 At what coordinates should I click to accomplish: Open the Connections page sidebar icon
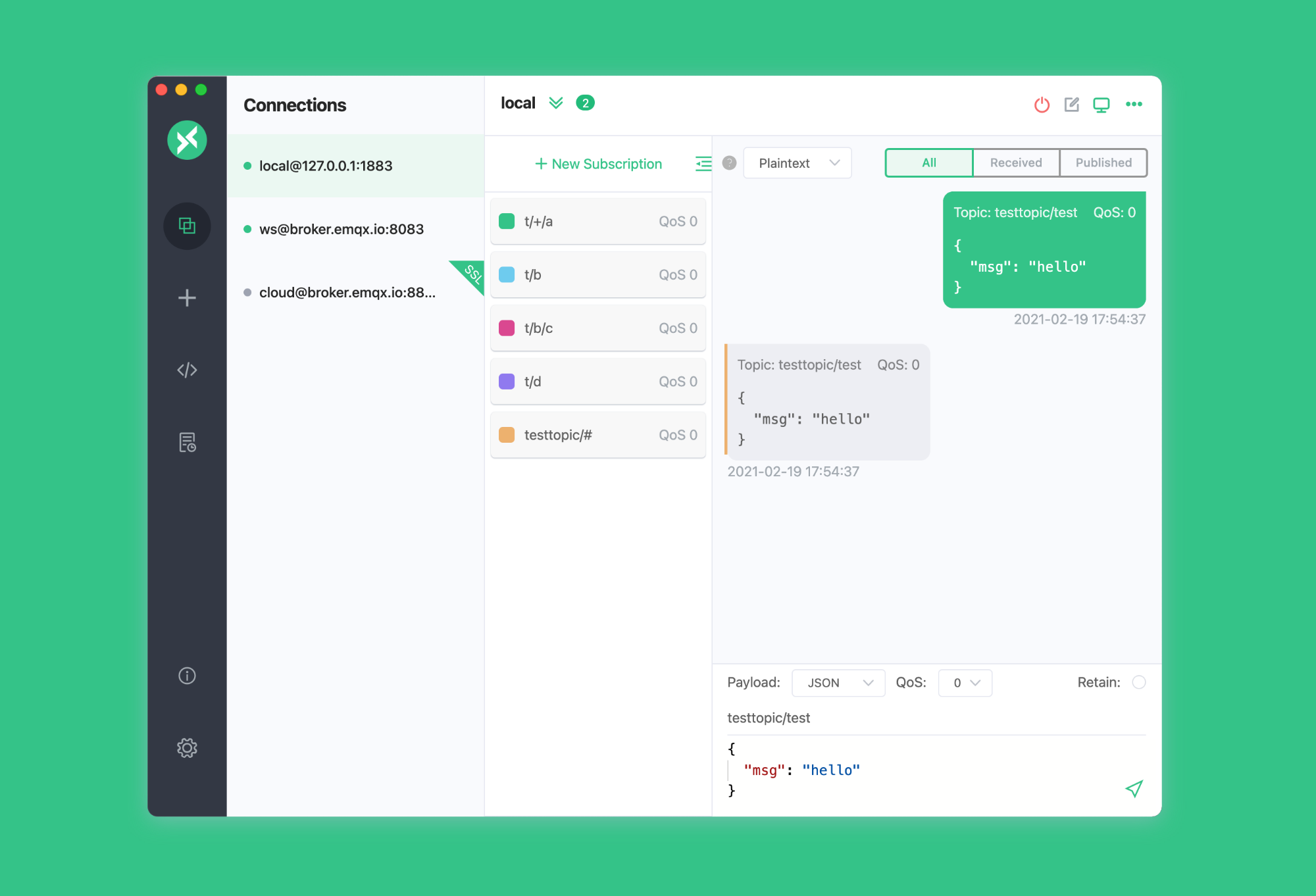coord(187,226)
